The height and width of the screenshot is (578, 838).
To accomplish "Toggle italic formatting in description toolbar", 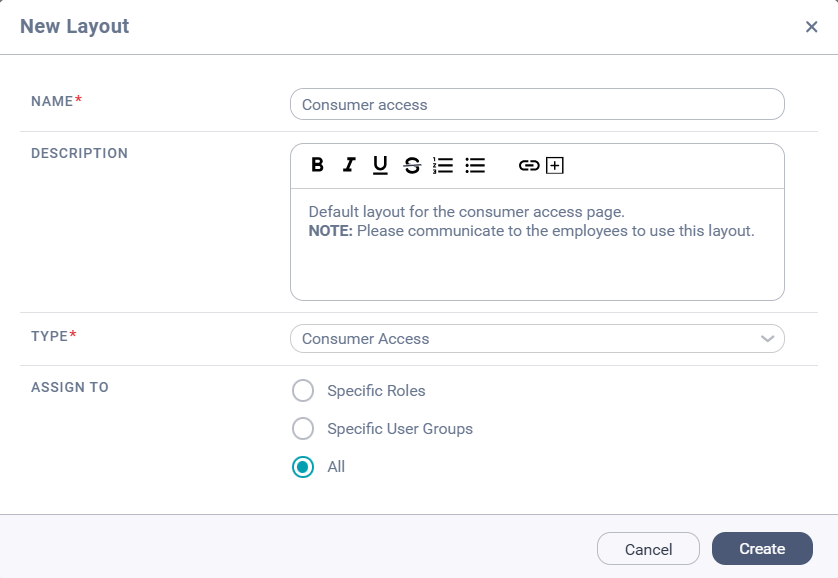I will [x=349, y=165].
